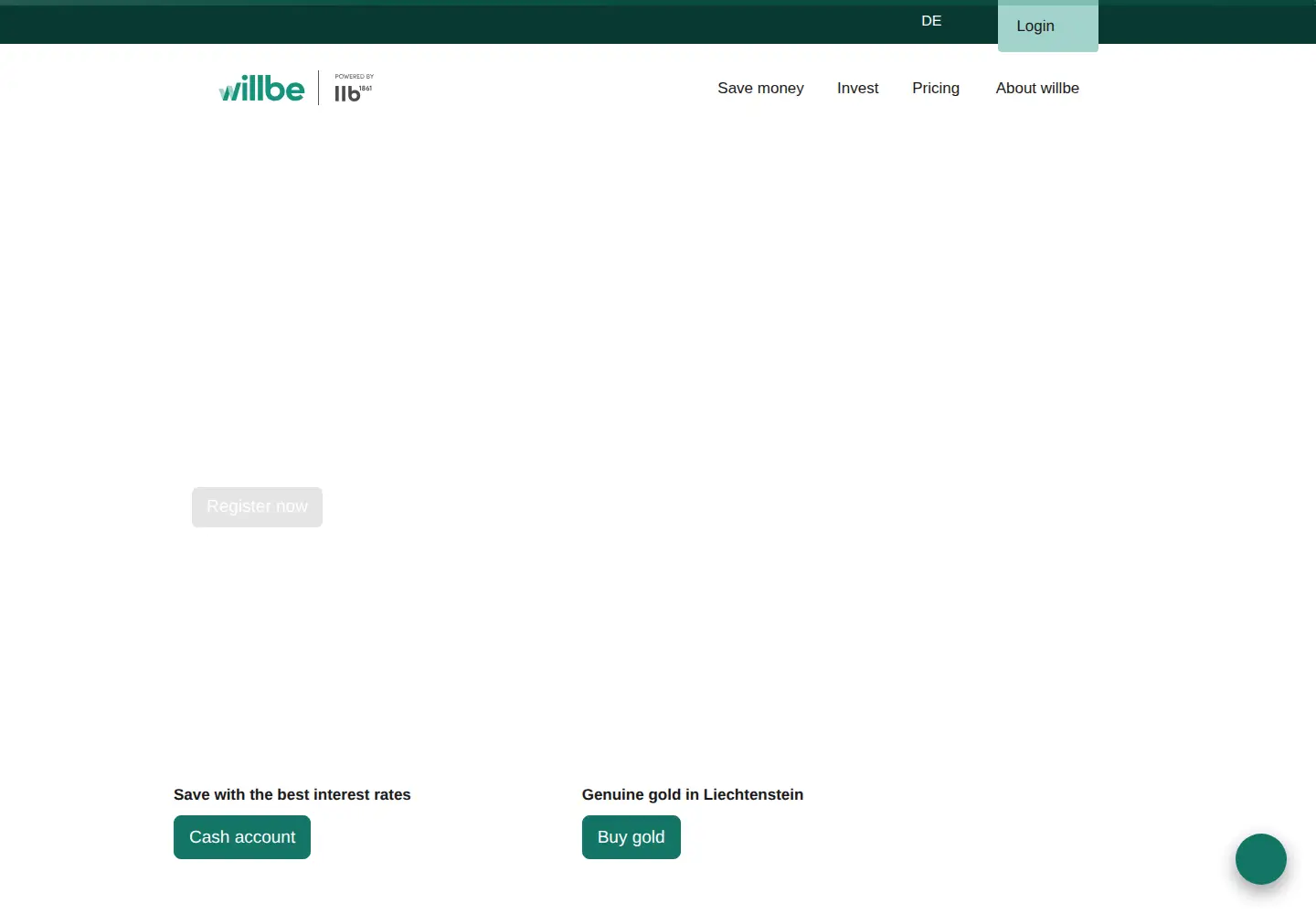Open the round green chat bubble
The image size is (1316, 914).
click(1261, 859)
